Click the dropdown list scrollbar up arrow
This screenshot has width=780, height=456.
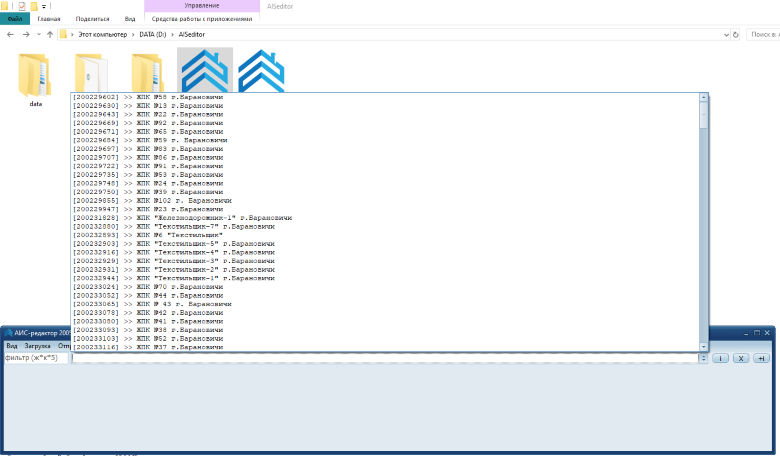[704, 98]
